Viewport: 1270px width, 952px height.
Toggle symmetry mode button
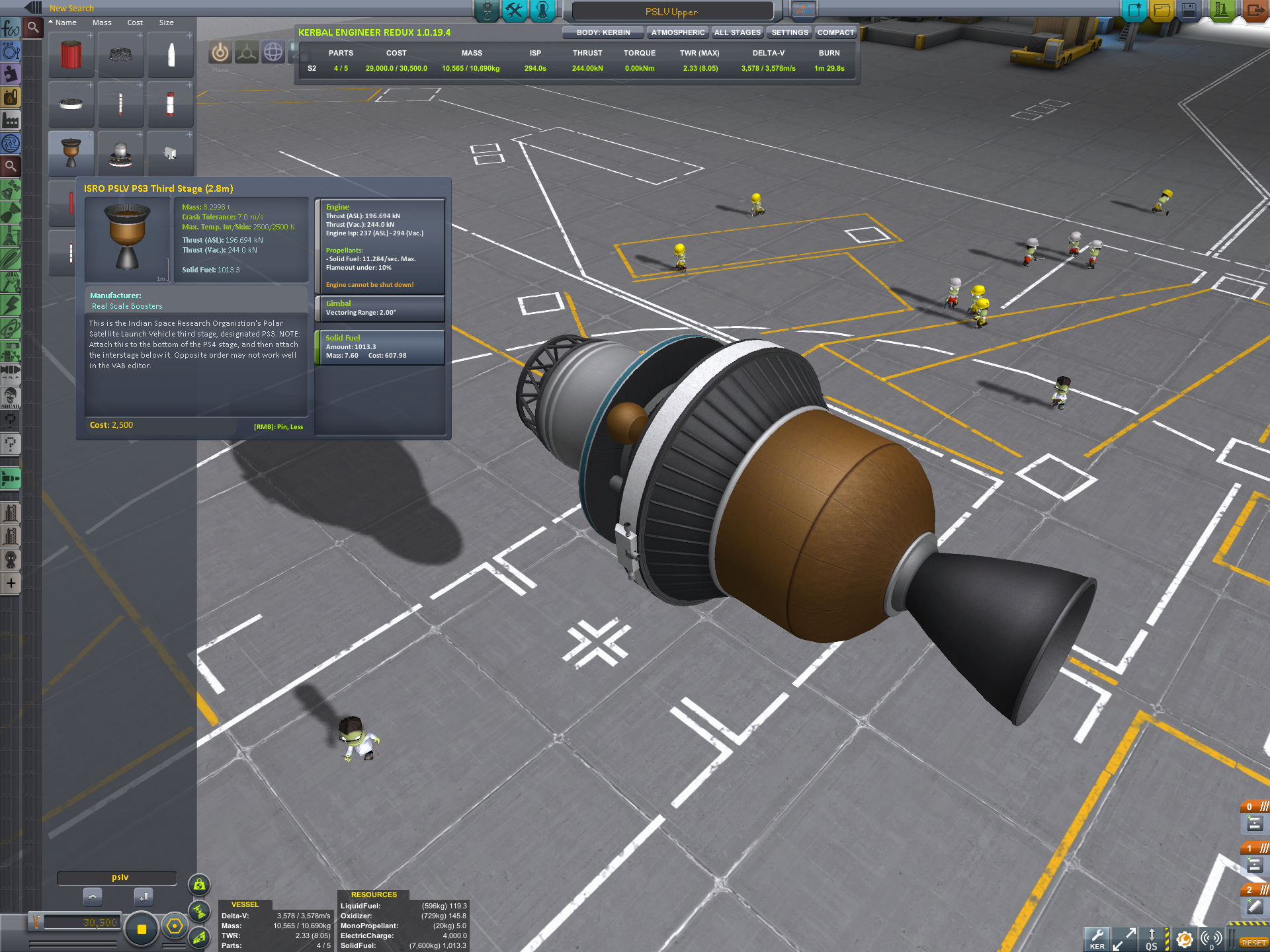(x=141, y=929)
